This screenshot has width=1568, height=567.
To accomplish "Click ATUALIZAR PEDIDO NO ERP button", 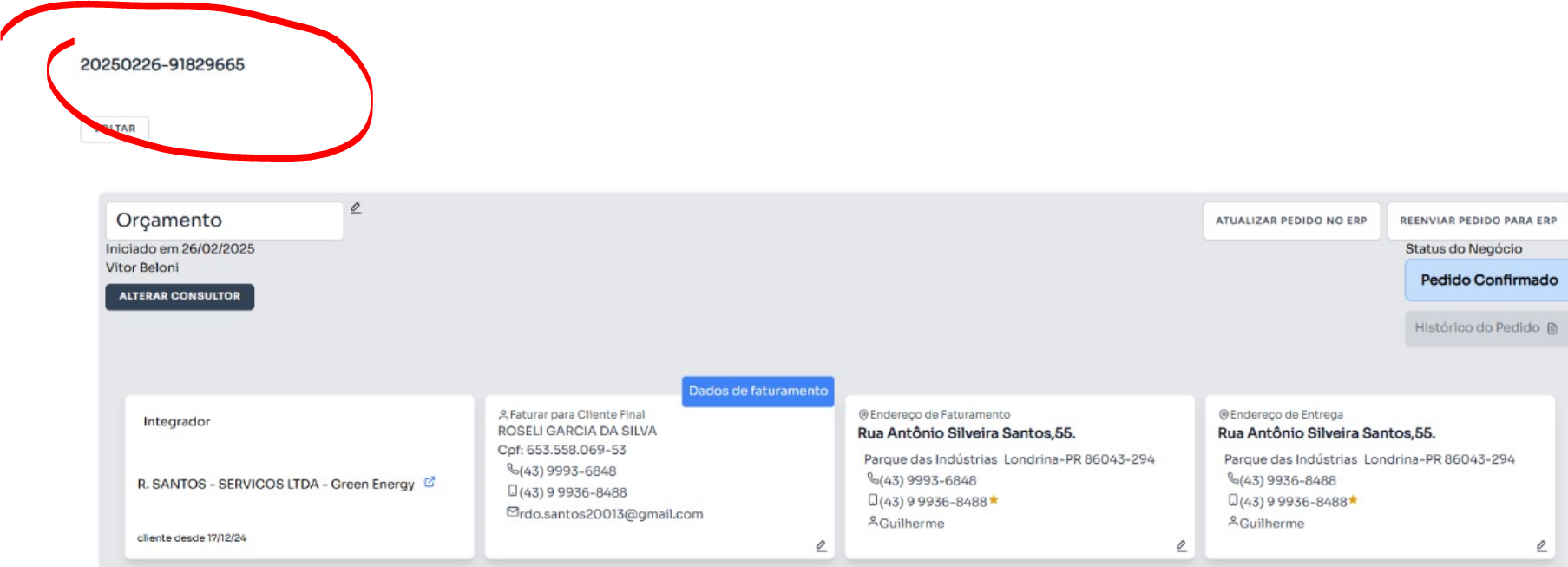I will click(x=1290, y=221).
